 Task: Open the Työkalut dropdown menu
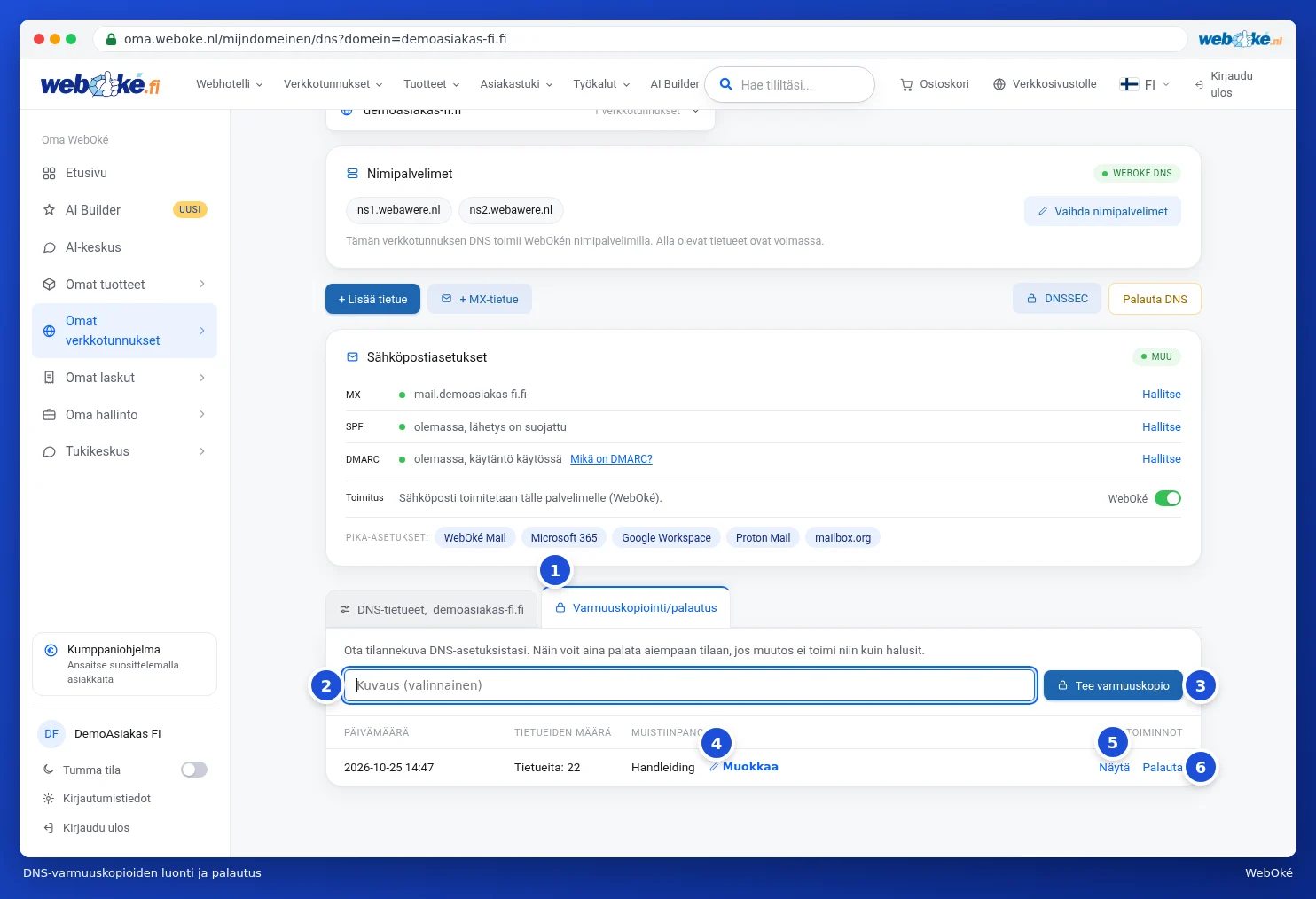coord(602,84)
